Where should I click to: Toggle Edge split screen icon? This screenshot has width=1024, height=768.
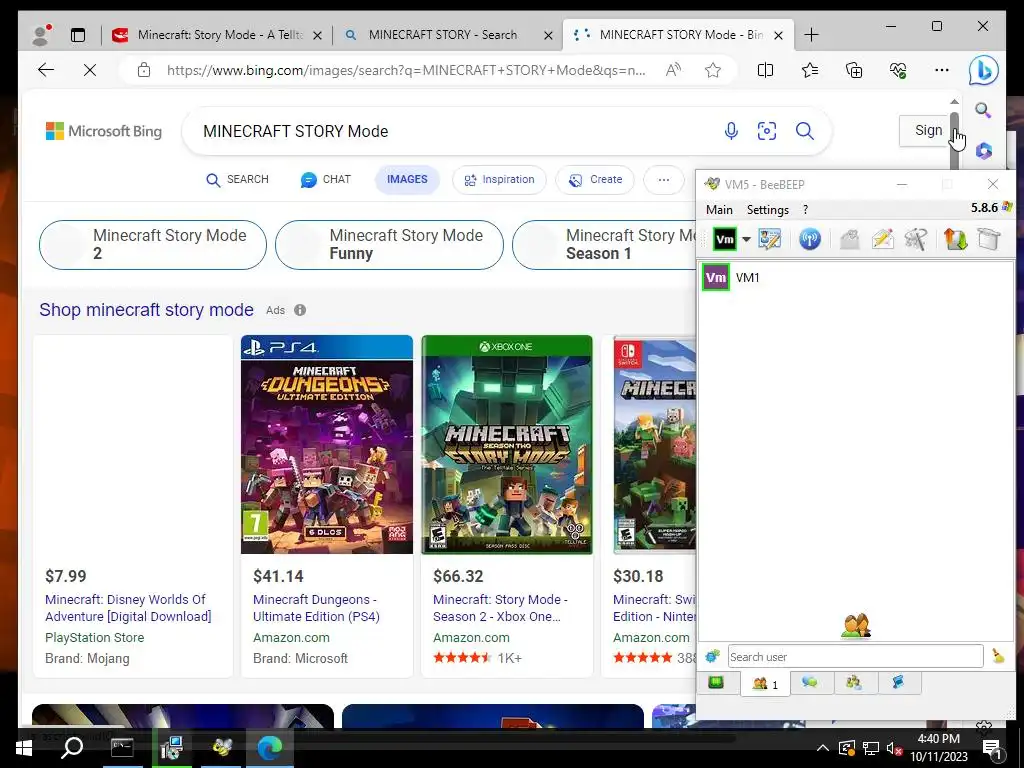point(765,70)
